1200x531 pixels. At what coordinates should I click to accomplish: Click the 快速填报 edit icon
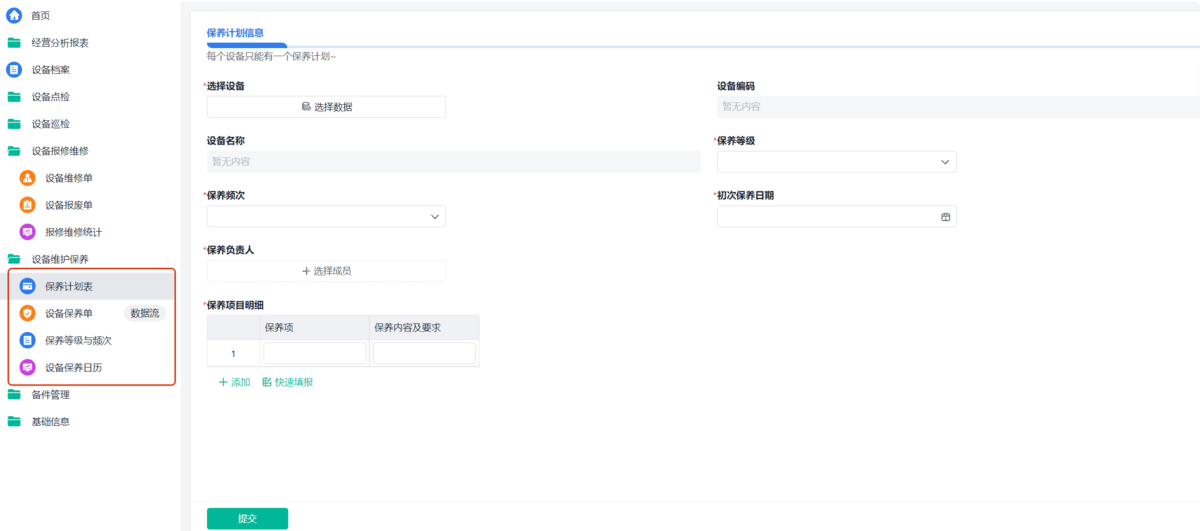(x=267, y=382)
